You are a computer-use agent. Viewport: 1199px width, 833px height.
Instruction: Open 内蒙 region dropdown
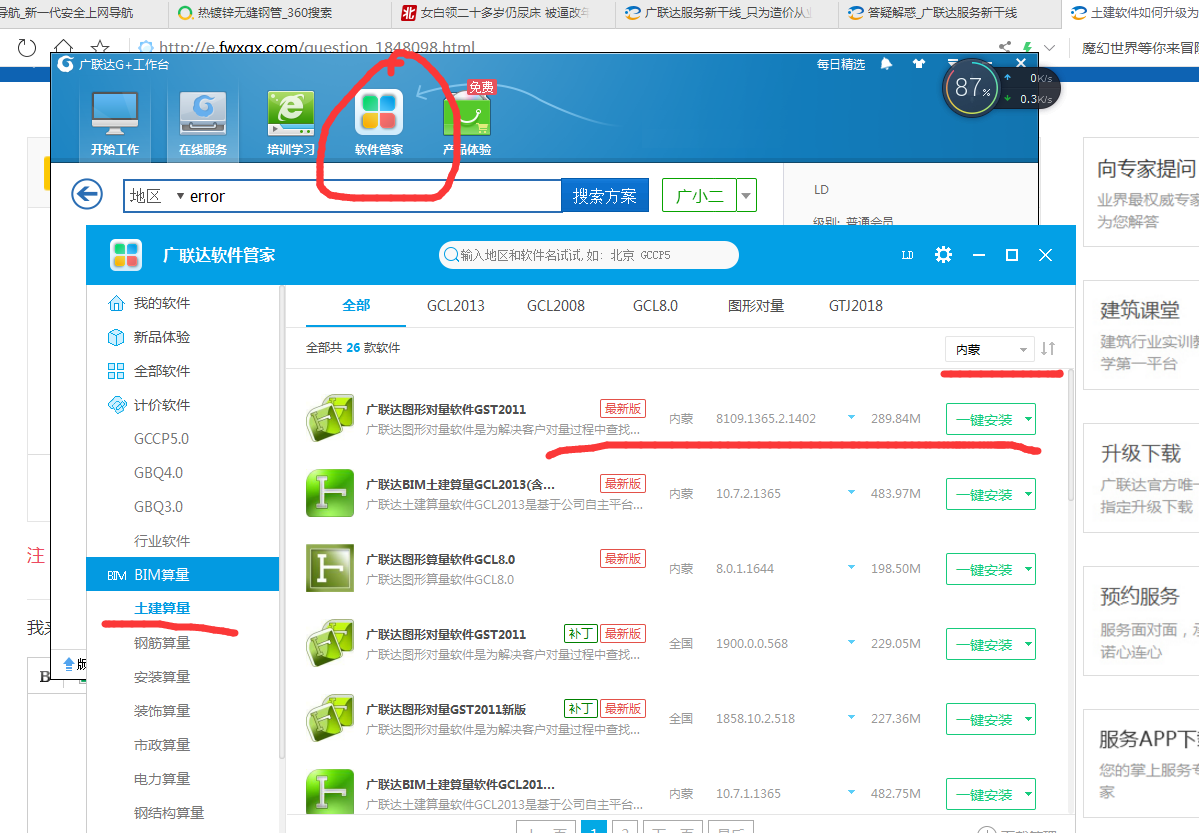pos(989,350)
